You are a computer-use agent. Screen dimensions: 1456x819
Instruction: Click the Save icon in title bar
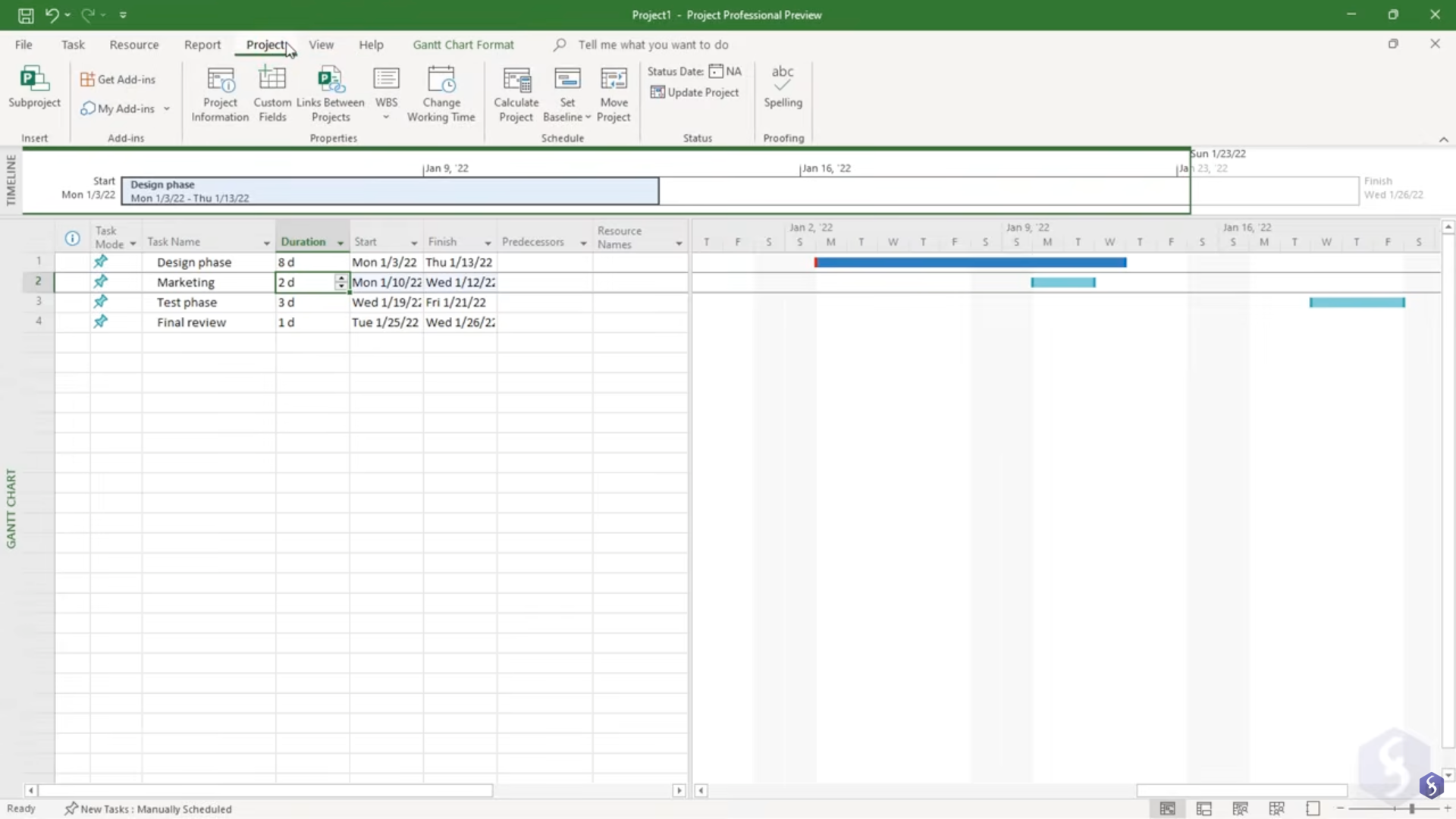click(26, 14)
